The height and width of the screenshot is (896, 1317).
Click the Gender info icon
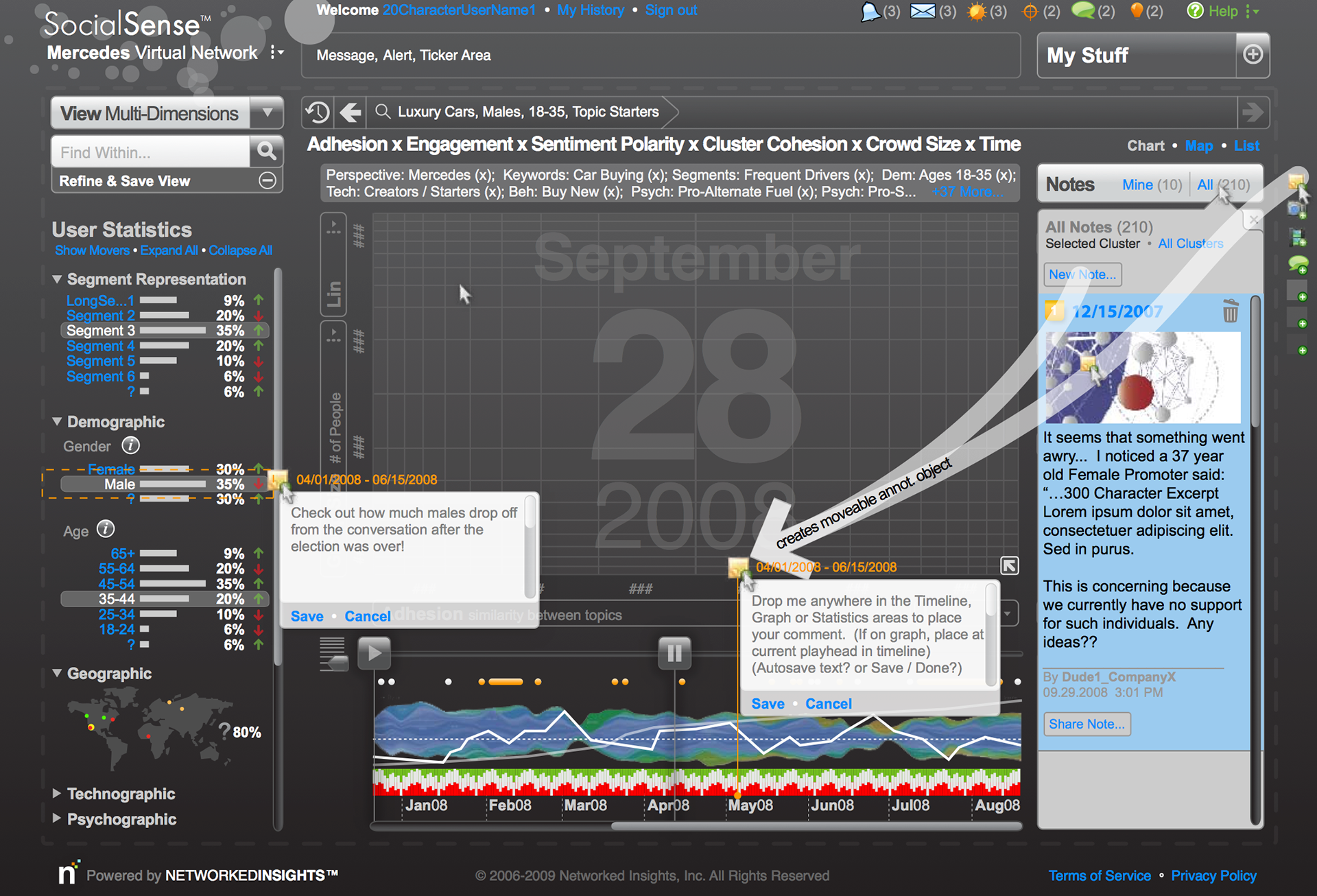(130, 446)
